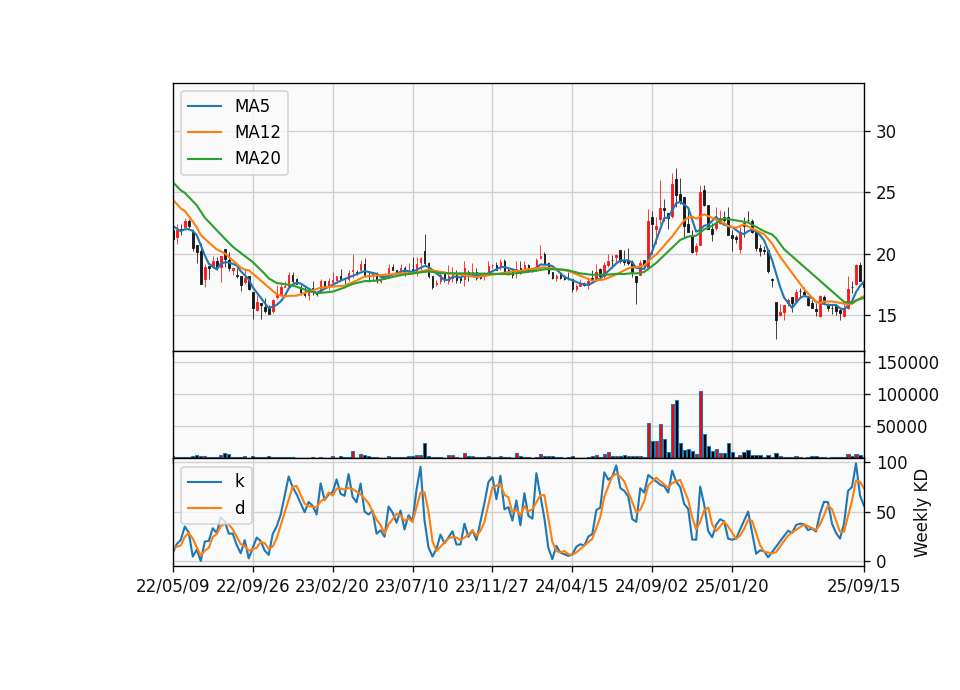Click the KD axis value 100

[x=891, y=463]
